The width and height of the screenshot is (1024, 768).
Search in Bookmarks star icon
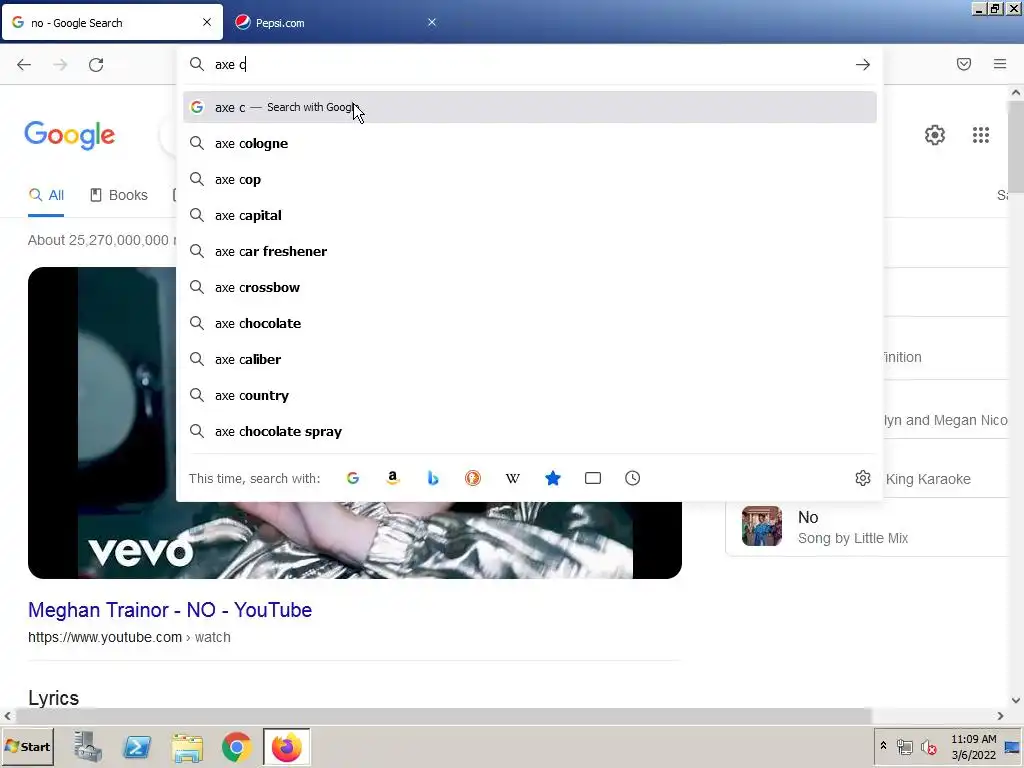pos(552,478)
